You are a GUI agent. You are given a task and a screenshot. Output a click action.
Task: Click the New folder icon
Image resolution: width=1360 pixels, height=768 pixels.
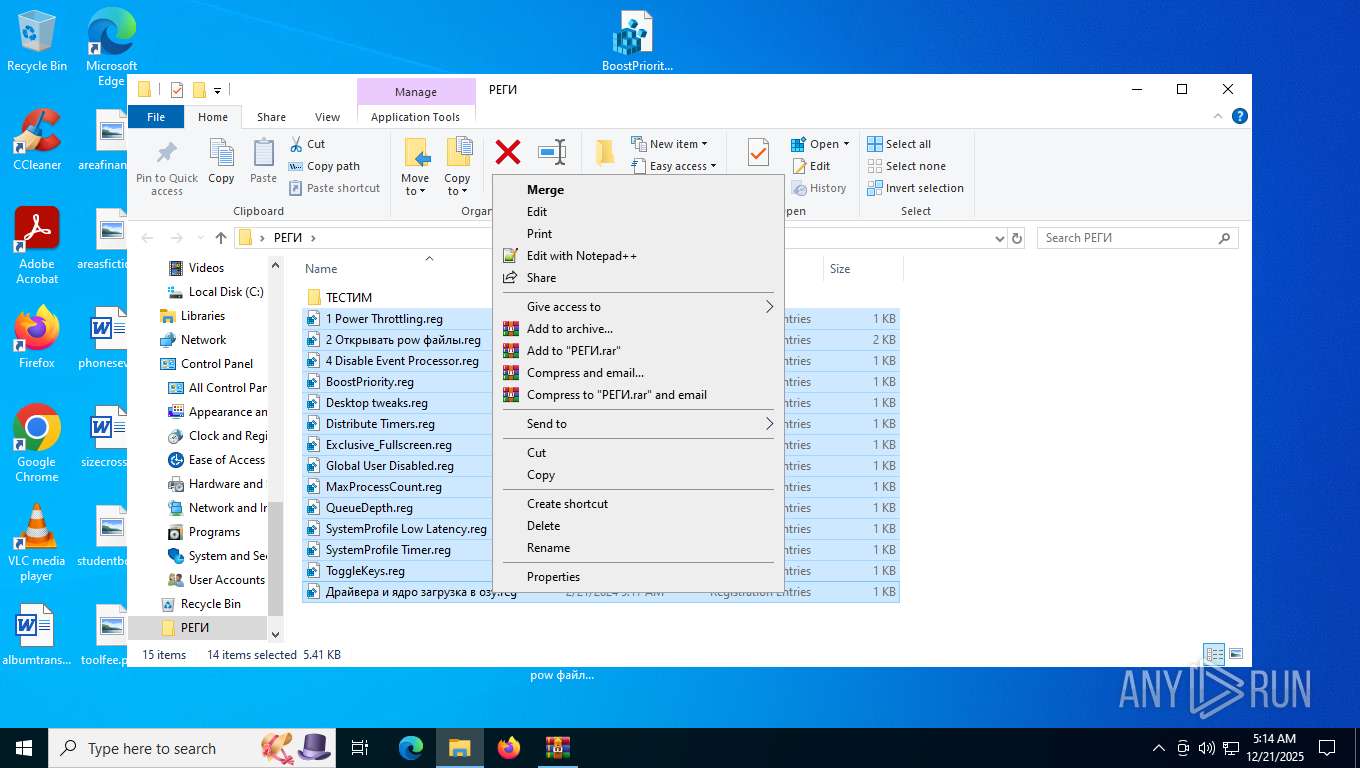pos(605,152)
